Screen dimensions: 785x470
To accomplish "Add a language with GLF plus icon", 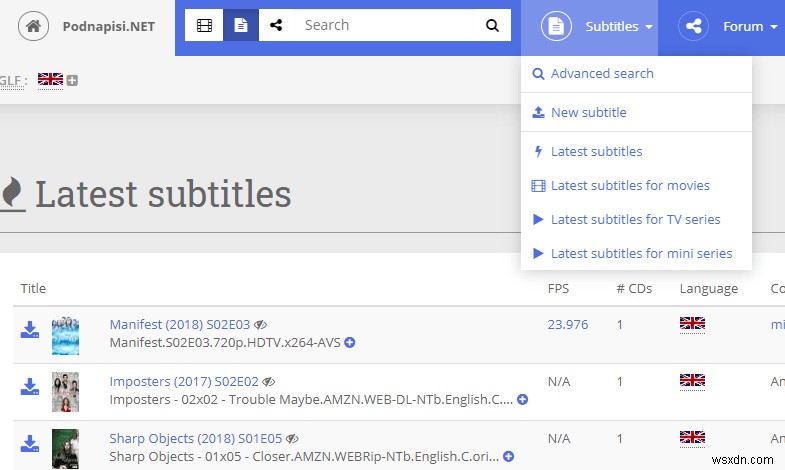I will [72, 81].
